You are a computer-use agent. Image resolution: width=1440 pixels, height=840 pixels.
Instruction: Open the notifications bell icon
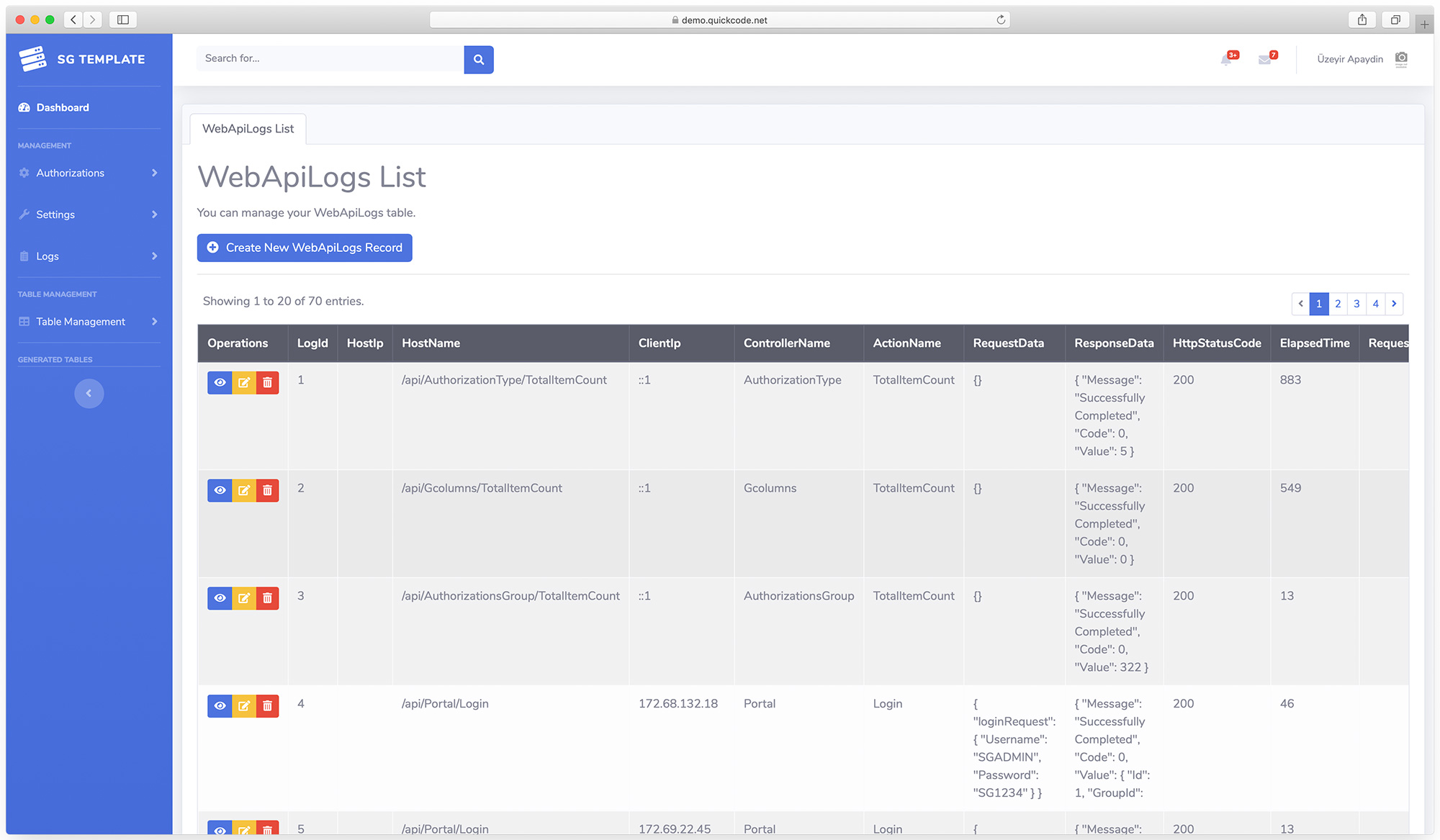(x=1226, y=60)
